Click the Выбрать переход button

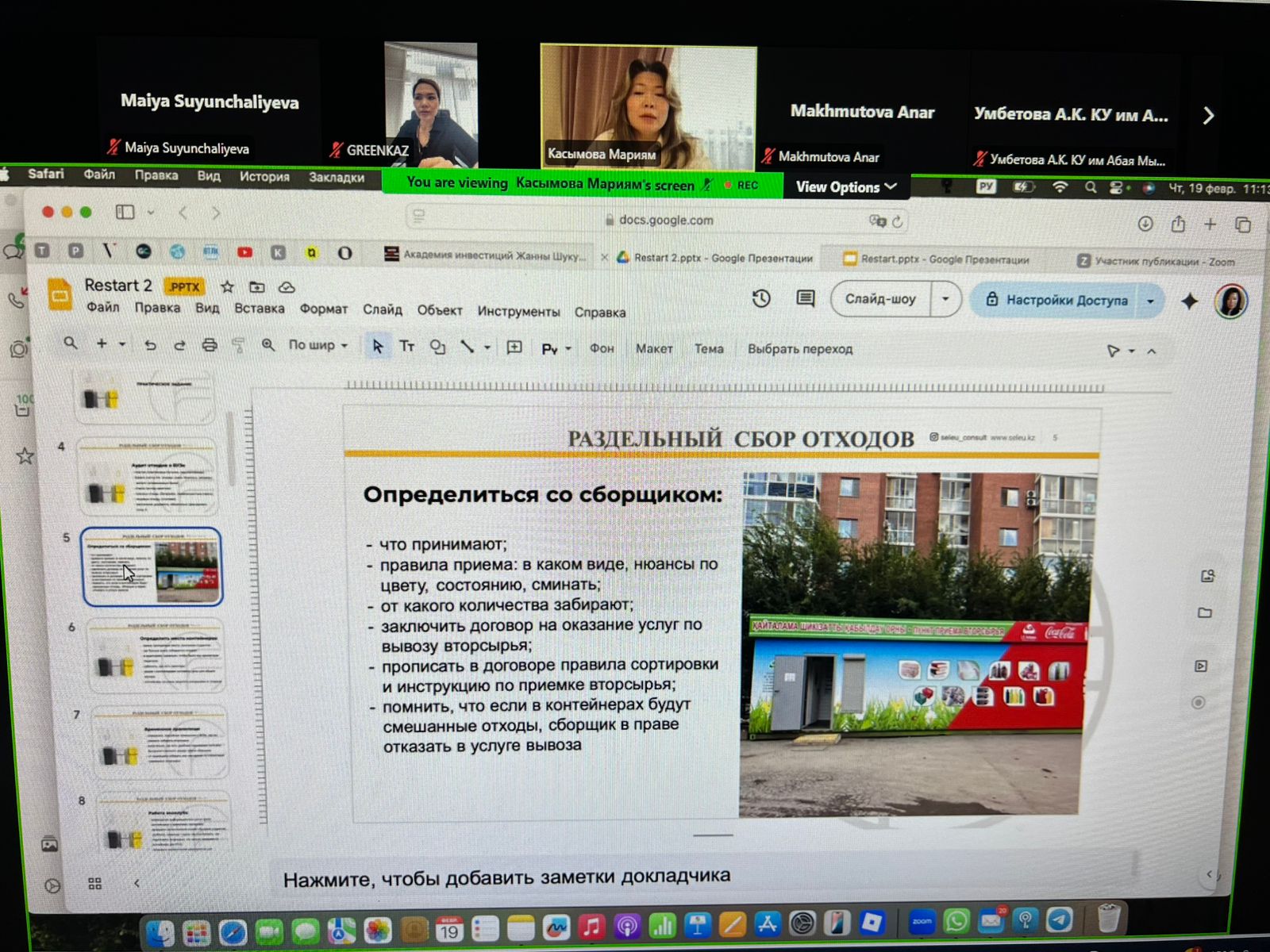799,349
